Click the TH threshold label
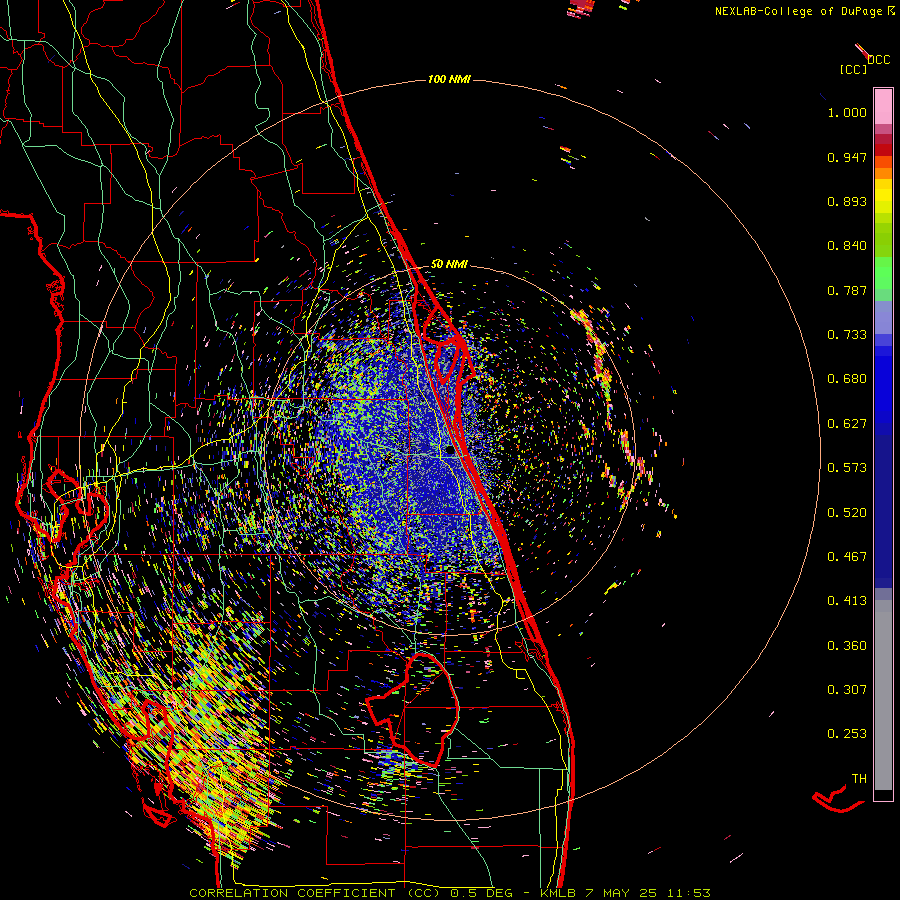This screenshot has height=900, width=900. coord(859,779)
